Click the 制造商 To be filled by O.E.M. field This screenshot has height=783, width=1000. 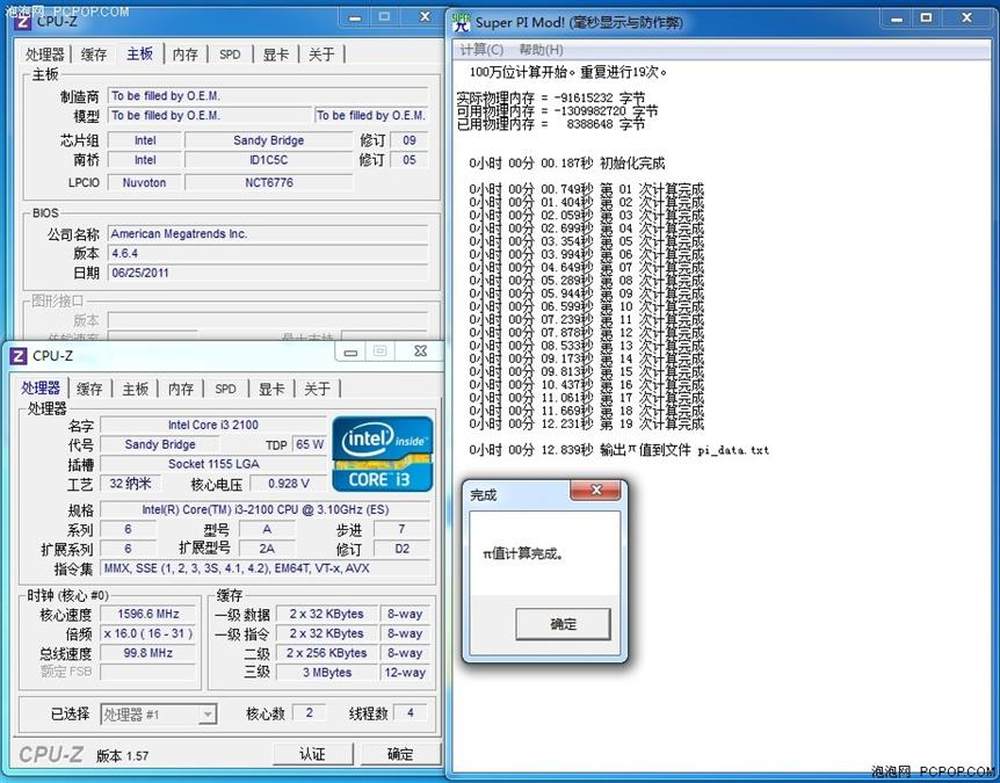pos(268,96)
